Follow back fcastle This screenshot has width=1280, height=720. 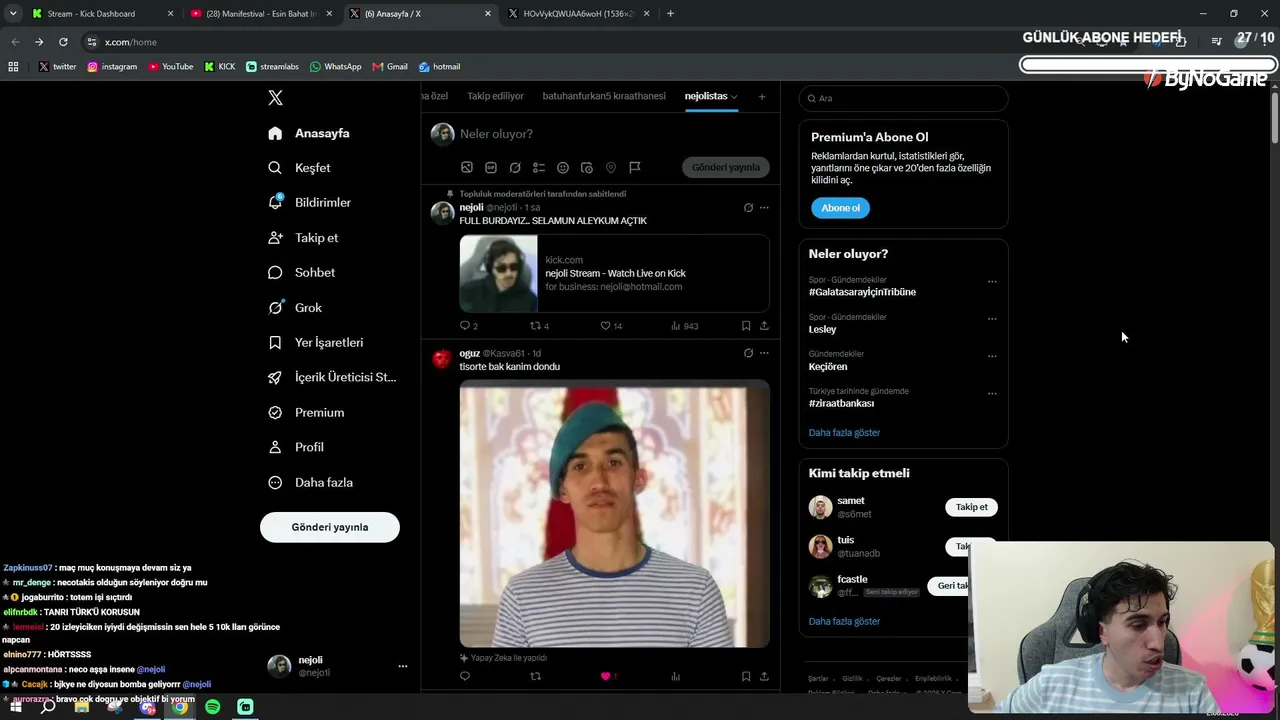pyautogui.click(x=950, y=586)
